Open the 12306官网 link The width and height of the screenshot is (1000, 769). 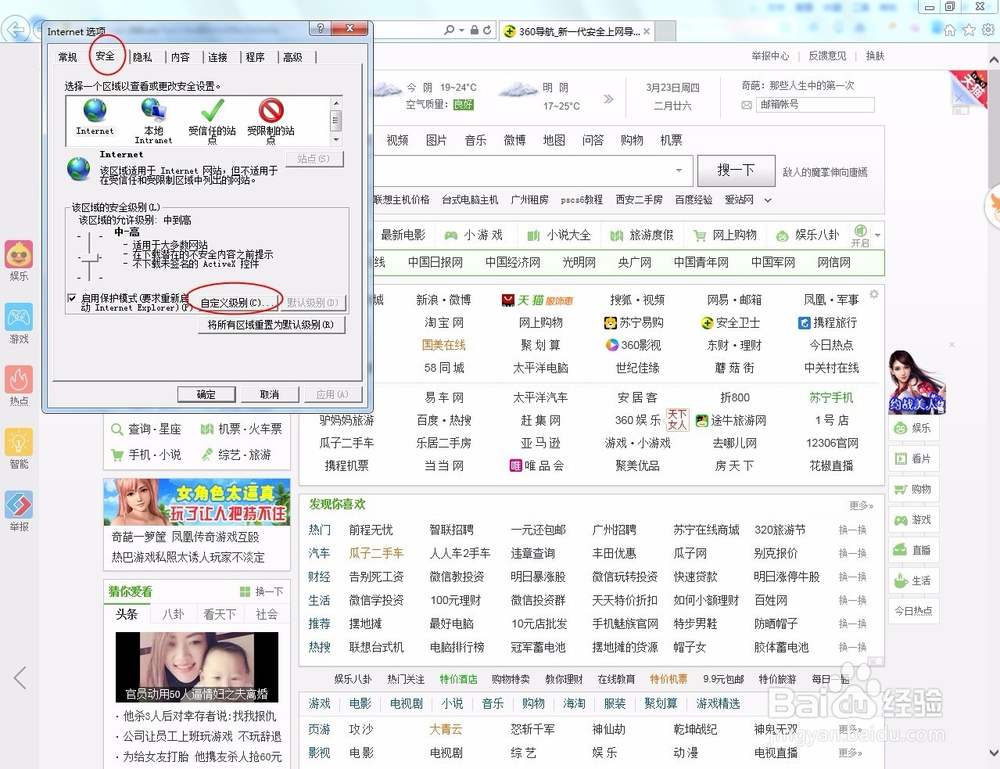tap(832, 443)
